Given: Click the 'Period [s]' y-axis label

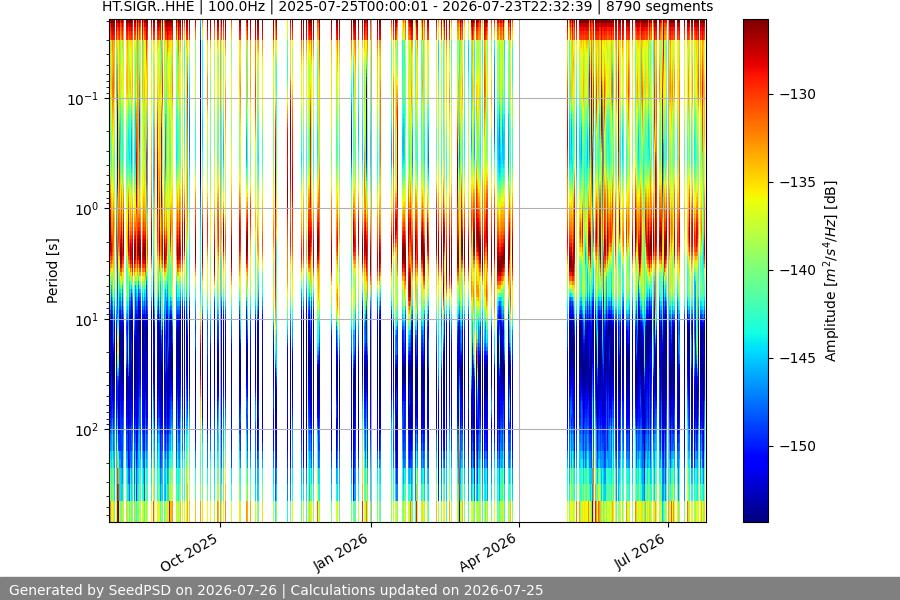Looking at the screenshot, I should (x=52, y=271).
